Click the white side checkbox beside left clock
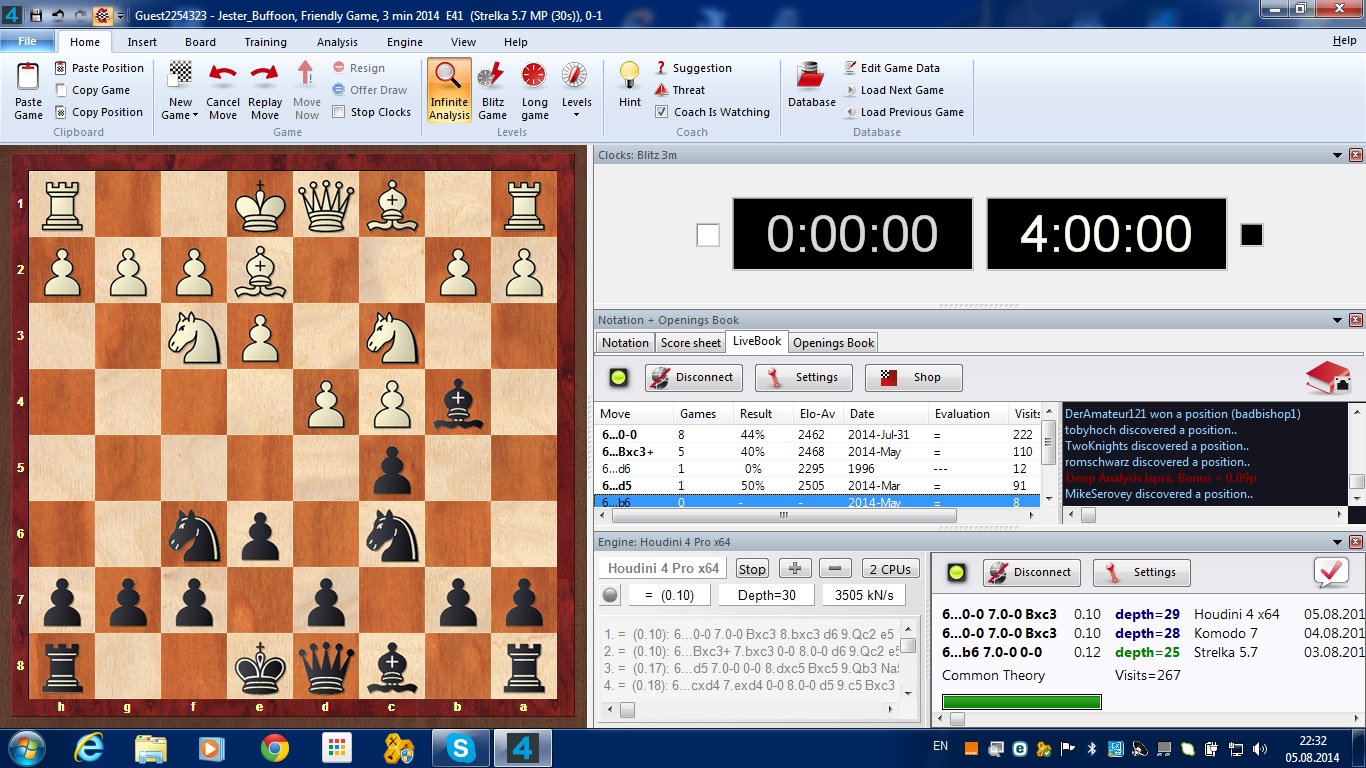The width and height of the screenshot is (1366, 768). (x=708, y=235)
